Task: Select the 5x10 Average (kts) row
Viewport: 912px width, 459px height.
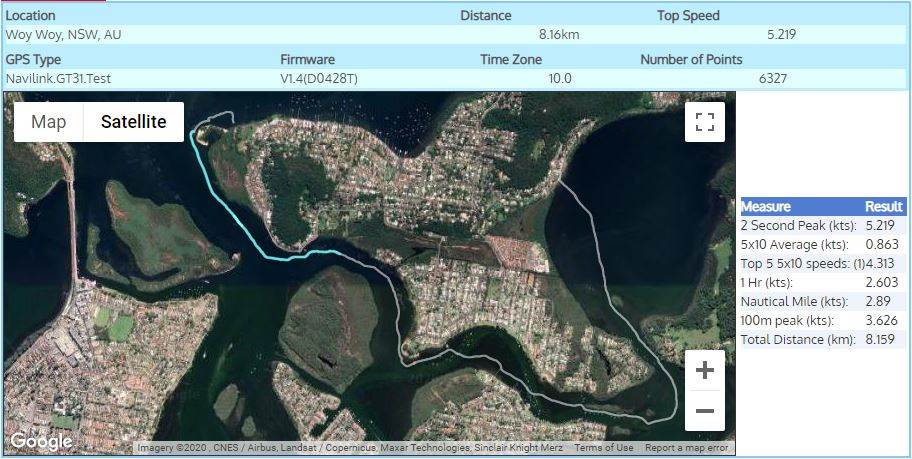Action: 822,244
